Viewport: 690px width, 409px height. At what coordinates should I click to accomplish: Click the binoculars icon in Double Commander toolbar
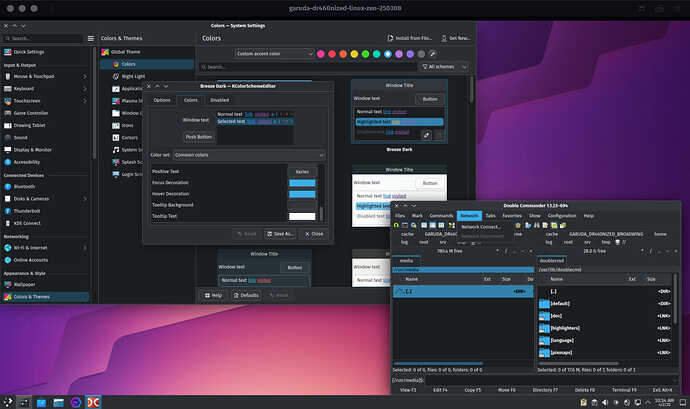click(x=536, y=225)
